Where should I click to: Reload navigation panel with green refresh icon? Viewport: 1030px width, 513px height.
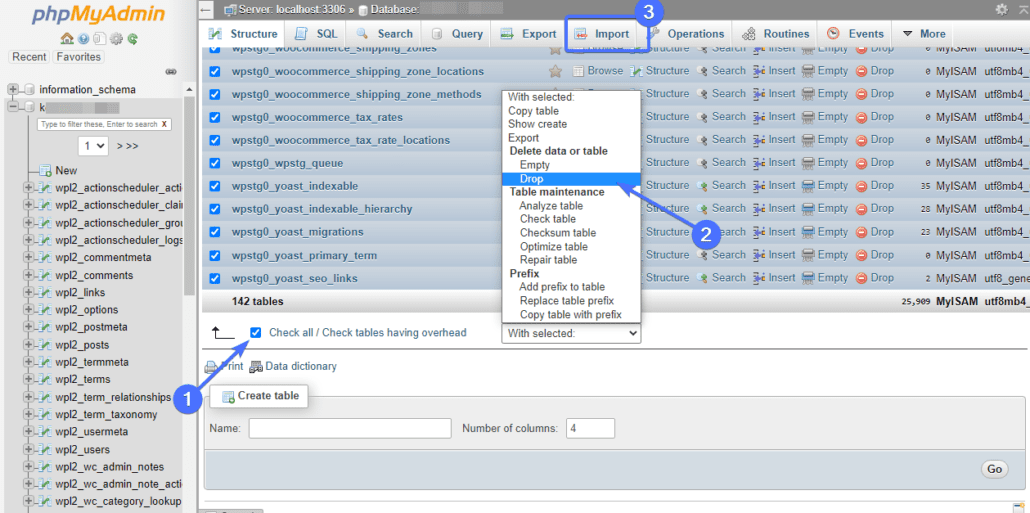point(133,39)
